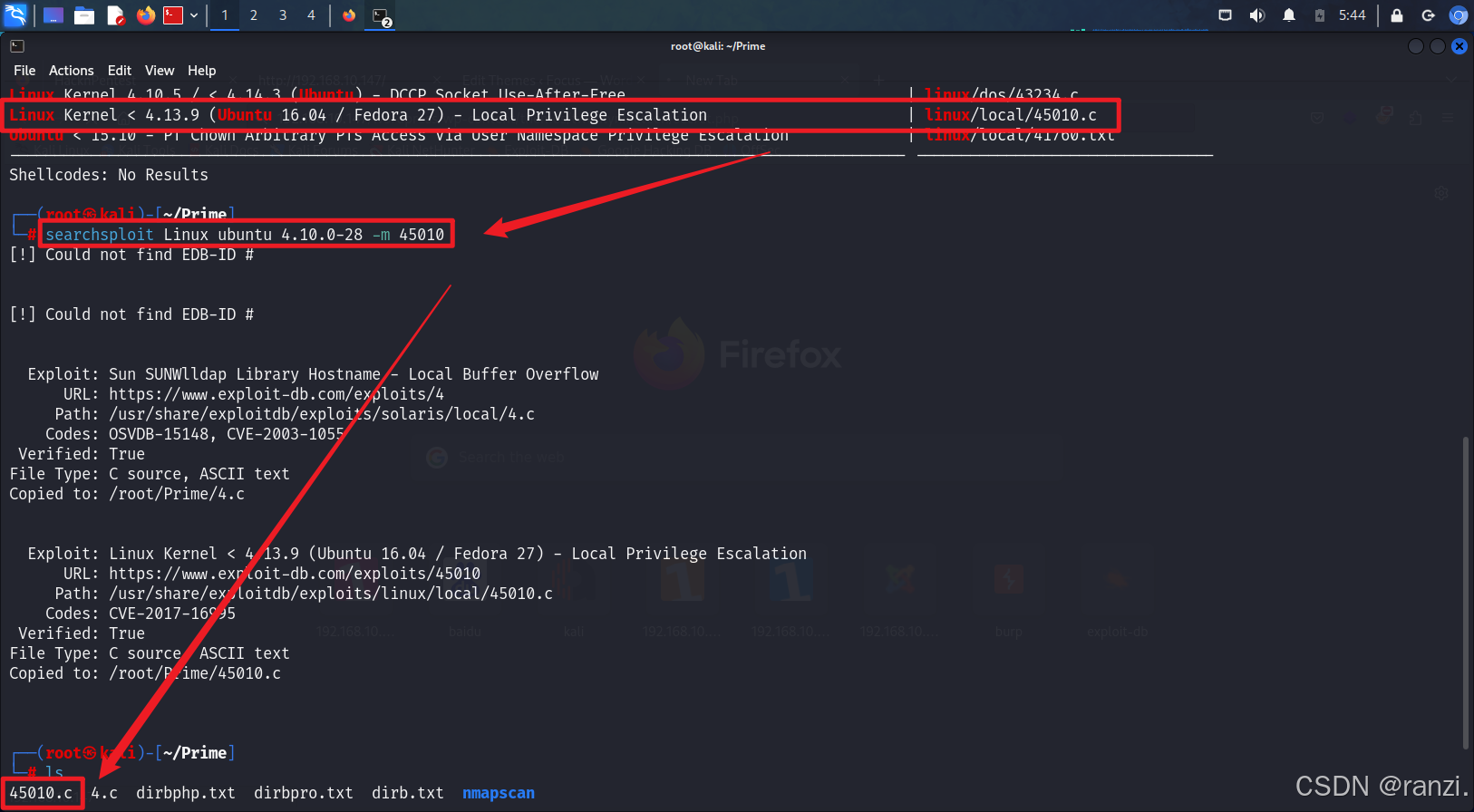Open the power manager battery icon

tap(1320, 15)
